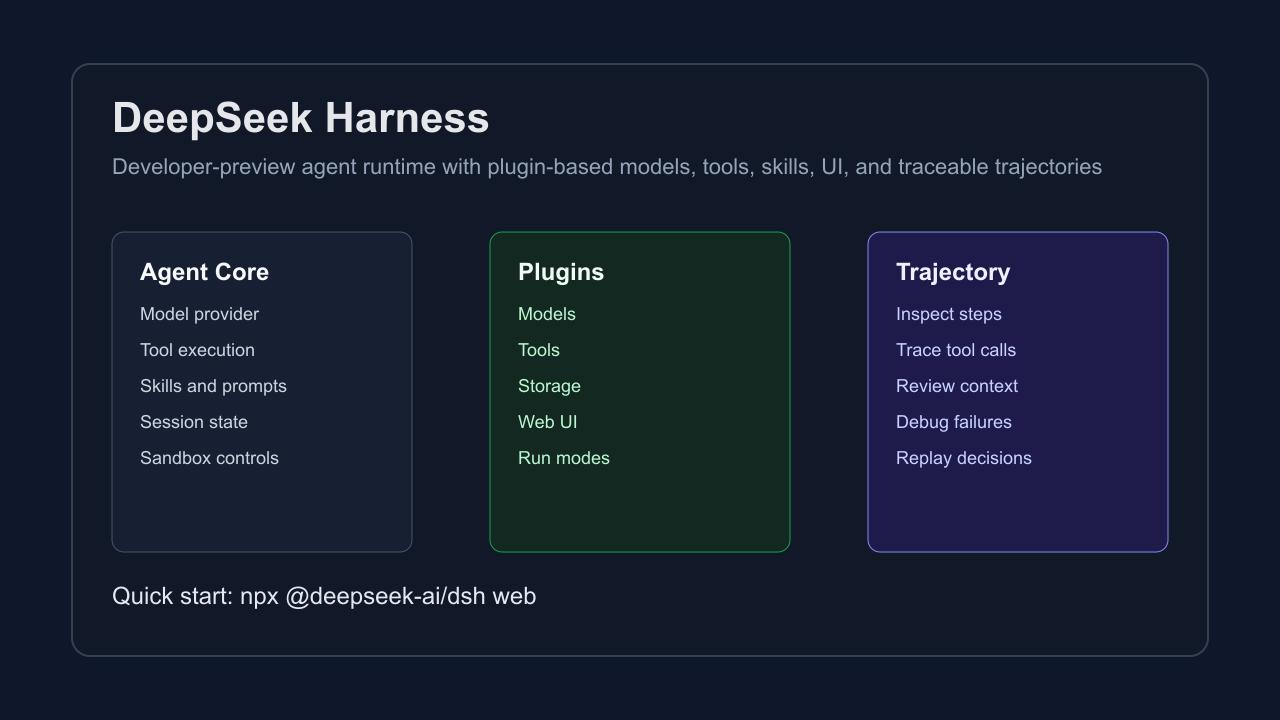Click the "Web UI" plugin entry
The image size is (1280, 720).
point(548,422)
